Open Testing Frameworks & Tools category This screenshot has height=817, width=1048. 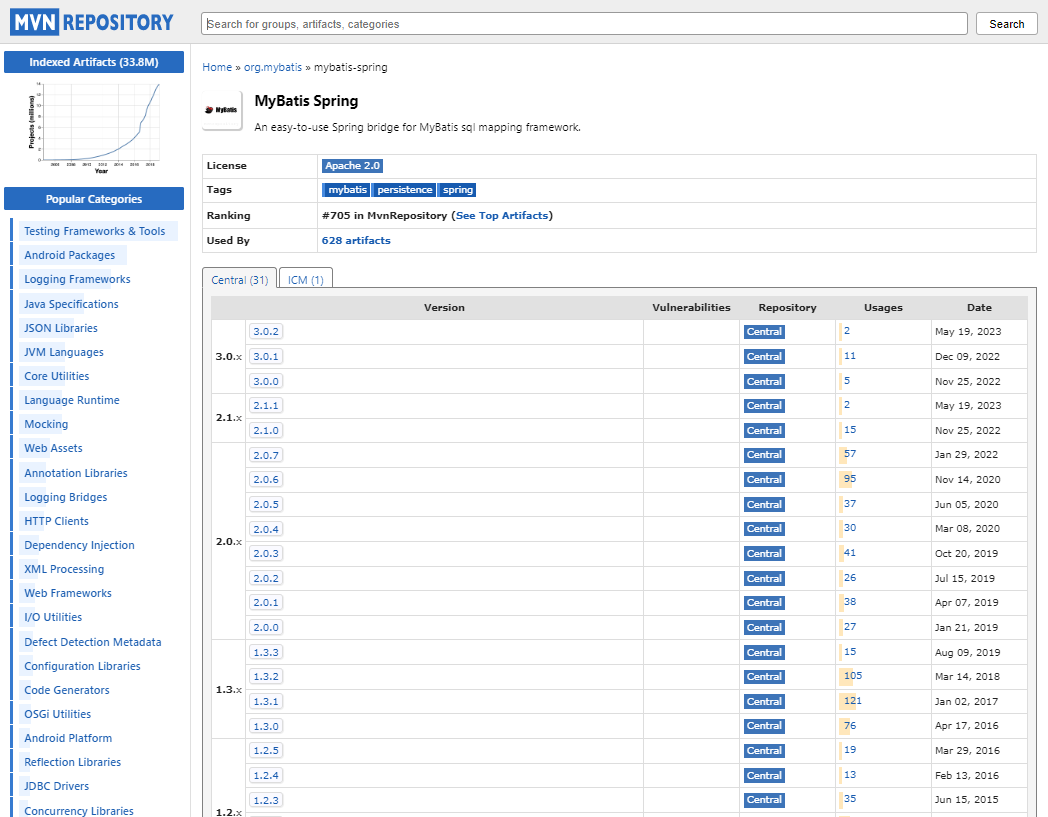pyautogui.click(x=94, y=231)
